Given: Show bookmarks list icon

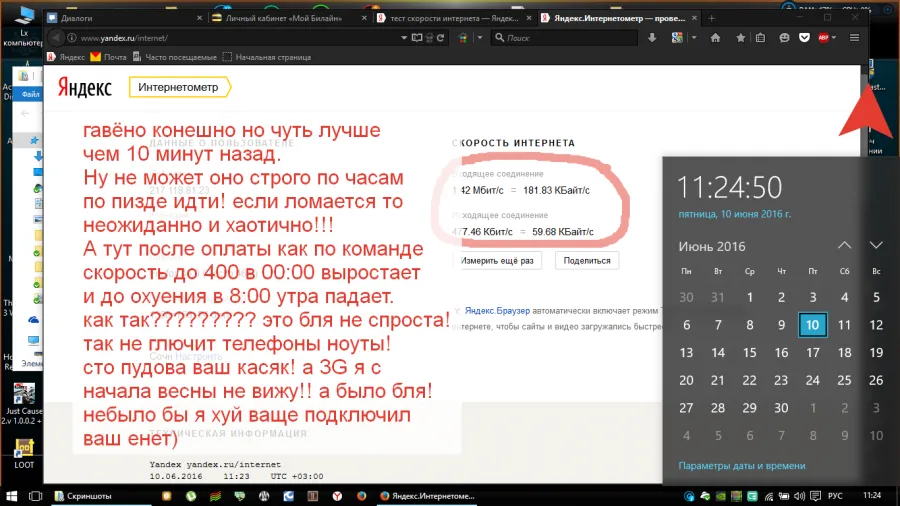Looking at the screenshot, I should coord(761,38).
